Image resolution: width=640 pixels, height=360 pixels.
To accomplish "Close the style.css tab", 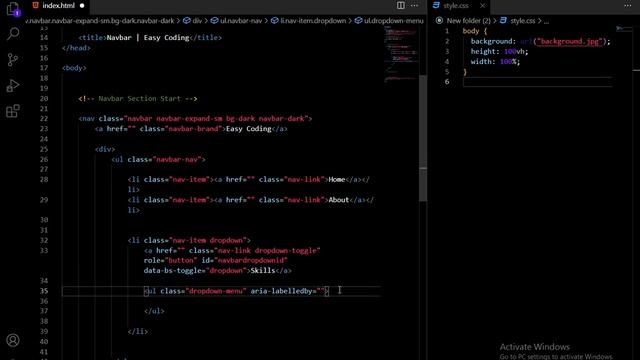I will coord(482,5).
